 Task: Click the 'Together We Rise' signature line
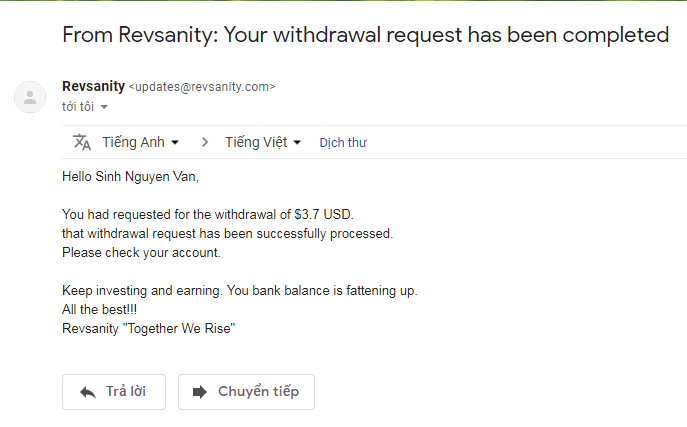148,328
